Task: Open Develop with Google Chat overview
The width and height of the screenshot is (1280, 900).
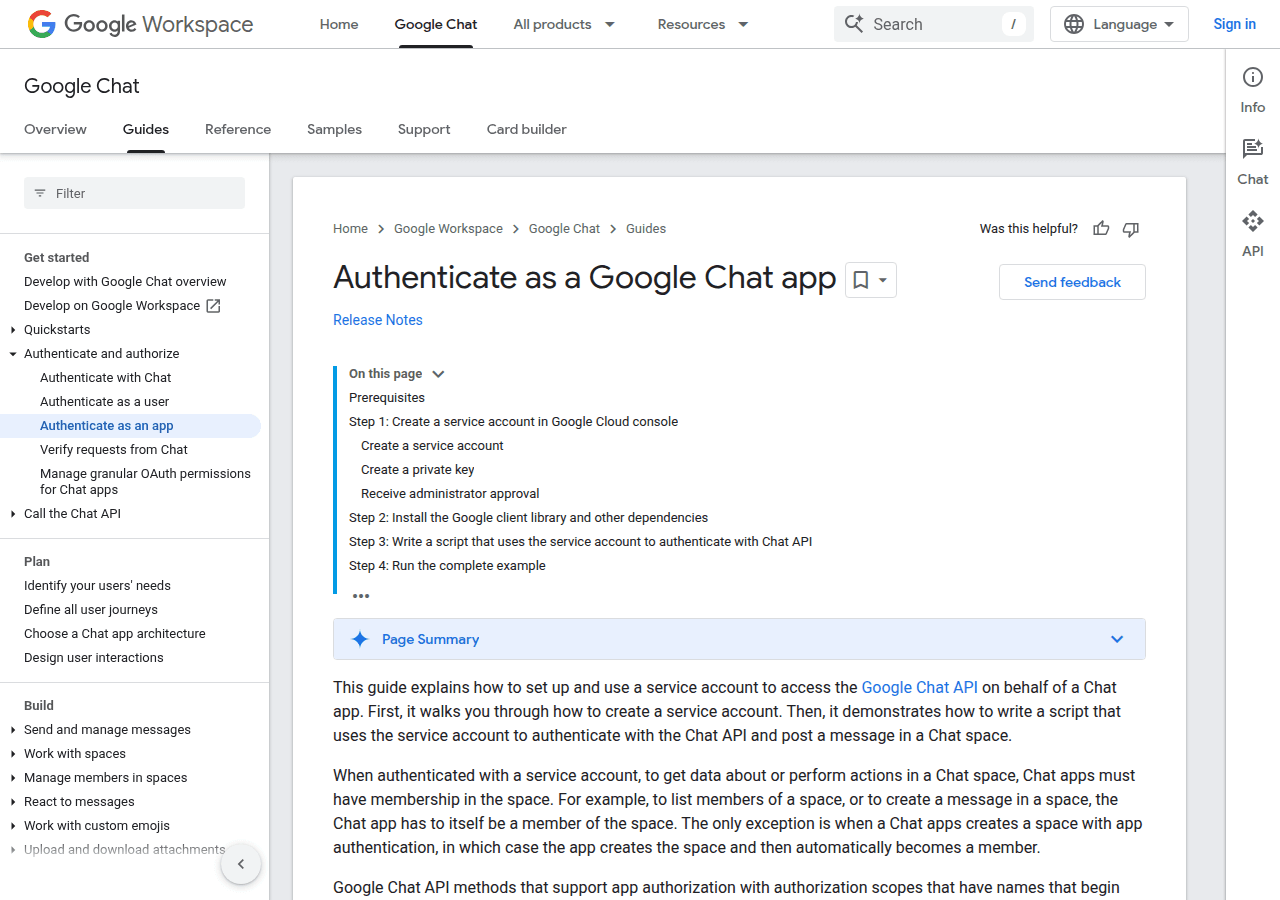Action: tap(125, 282)
